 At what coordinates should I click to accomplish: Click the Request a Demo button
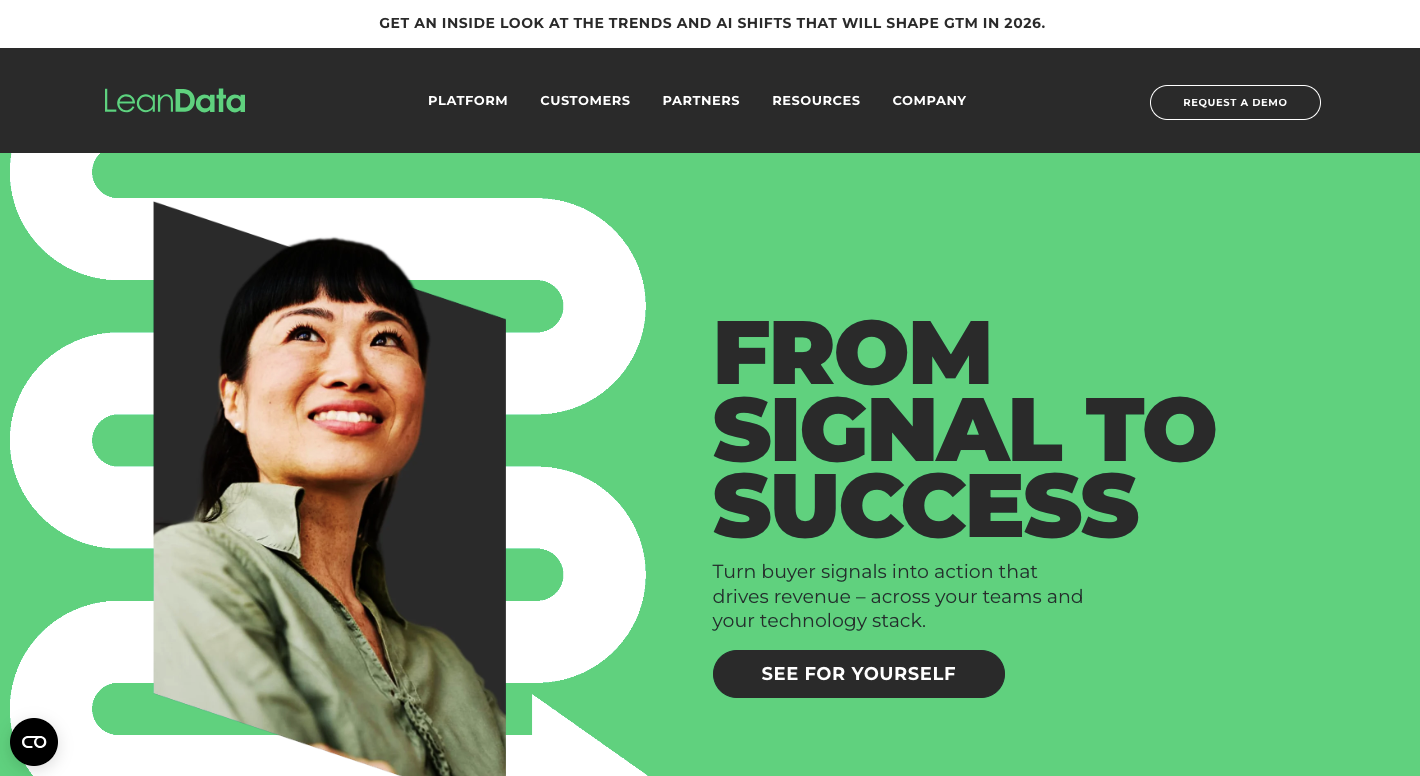point(1235,102)
